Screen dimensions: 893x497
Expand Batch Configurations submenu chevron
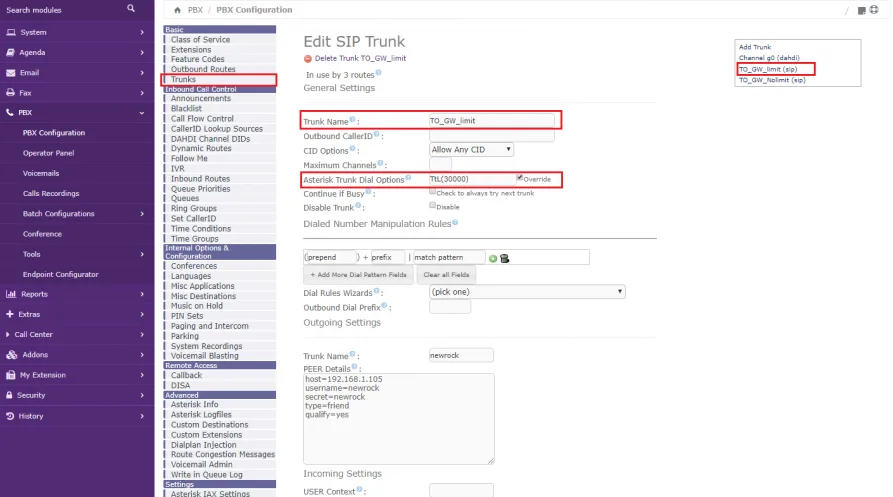pos(142,213)
